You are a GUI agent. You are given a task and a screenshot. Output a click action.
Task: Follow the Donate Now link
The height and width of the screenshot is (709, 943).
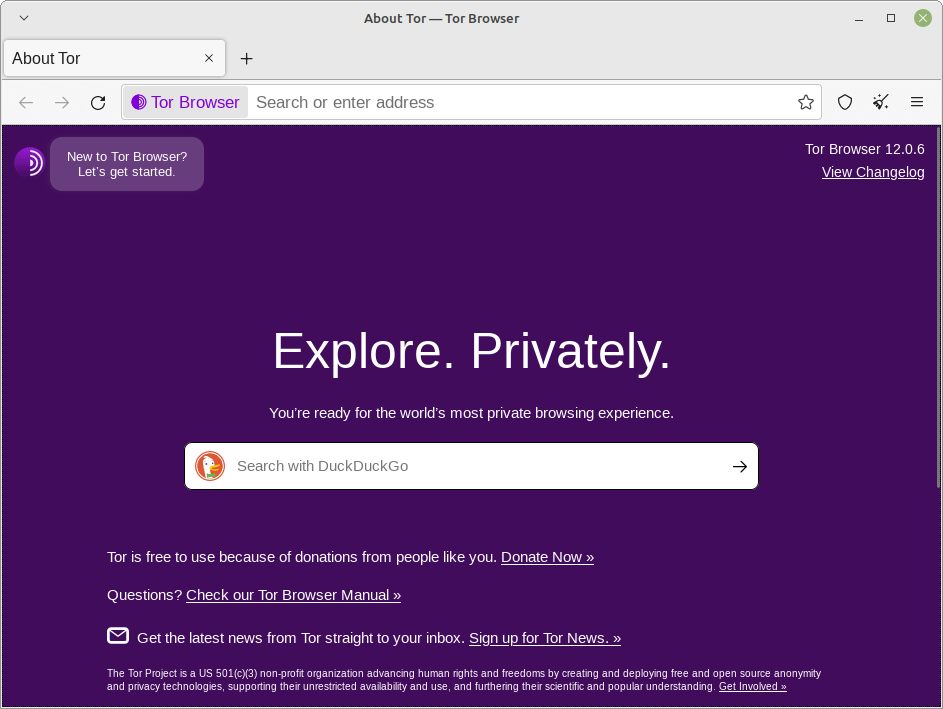click(547, 557)
